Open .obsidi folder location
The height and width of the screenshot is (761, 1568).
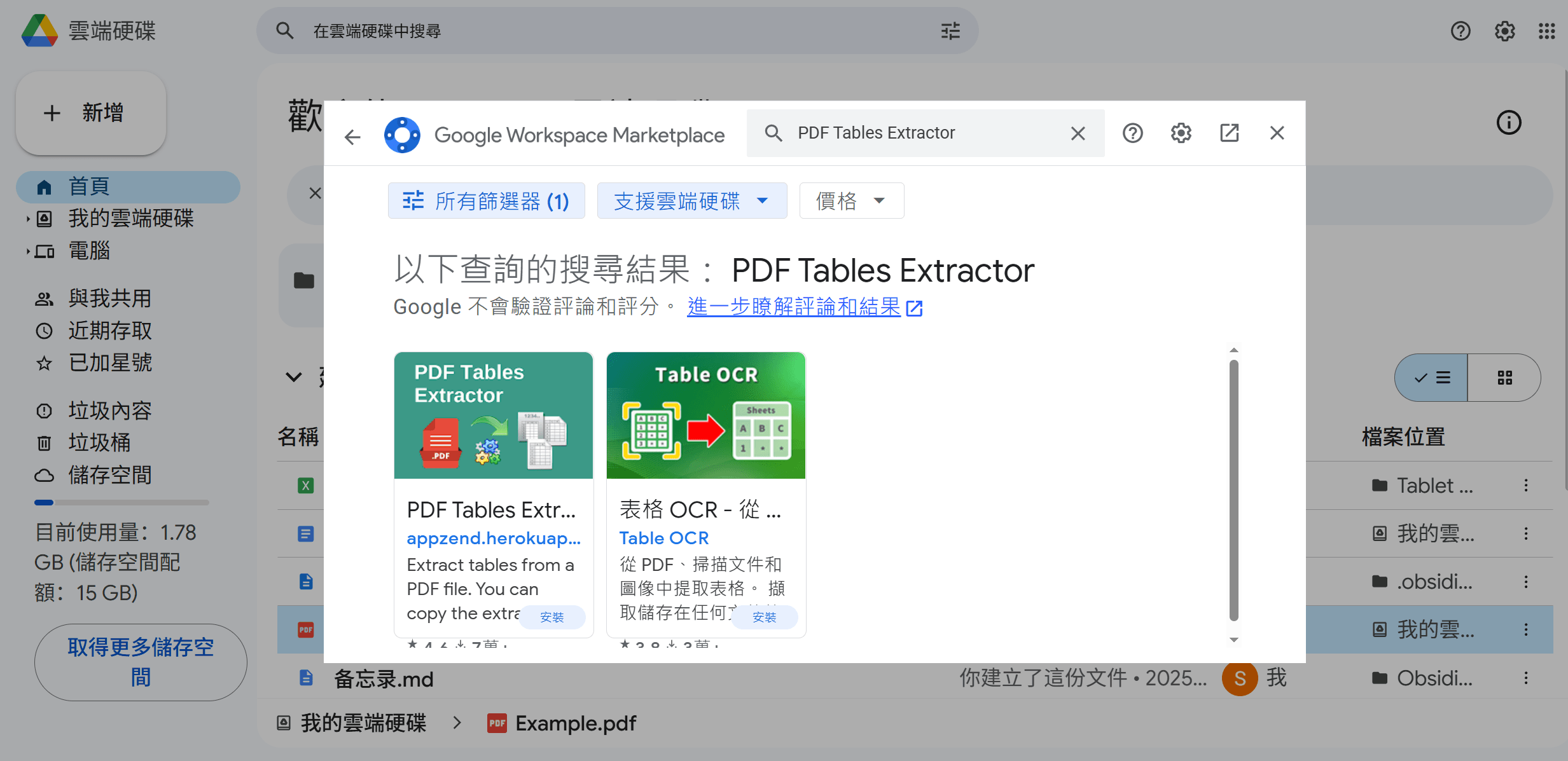[1422, 582]
